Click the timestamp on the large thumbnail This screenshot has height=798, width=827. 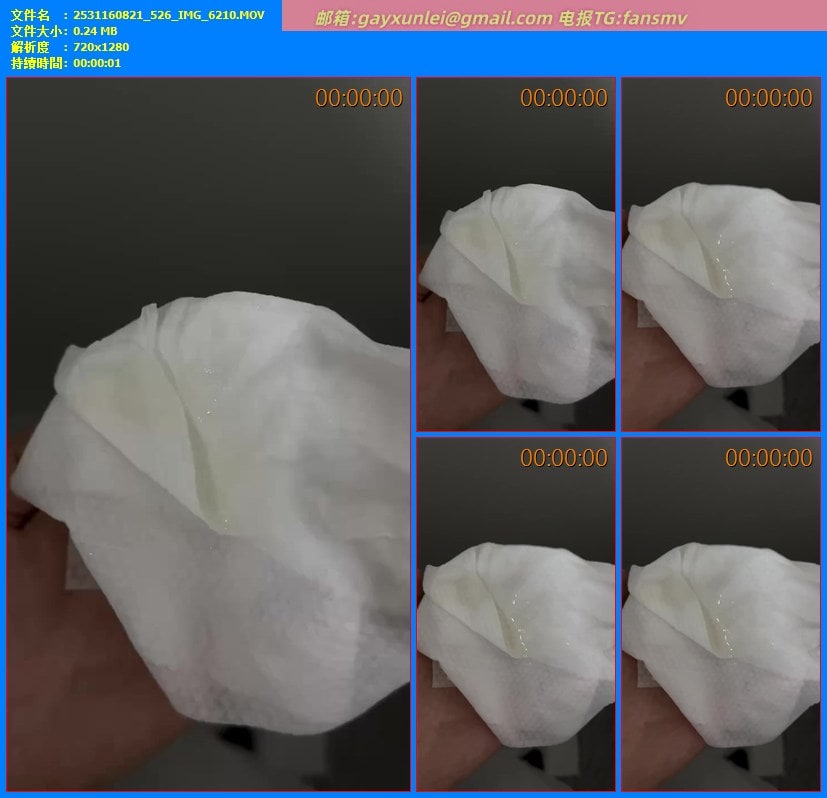coord(358,98)
